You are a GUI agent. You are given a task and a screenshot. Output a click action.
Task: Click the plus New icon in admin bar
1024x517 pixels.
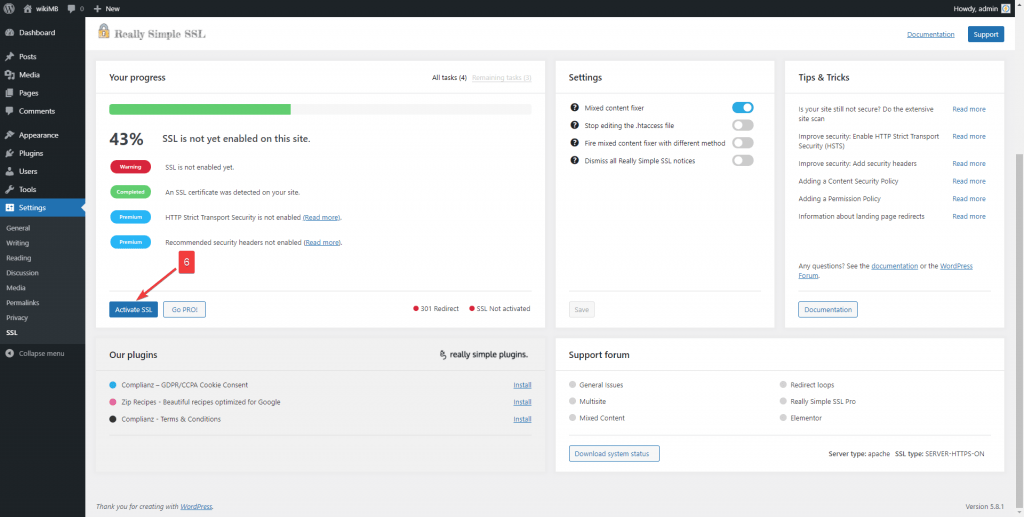click(97, 8)
